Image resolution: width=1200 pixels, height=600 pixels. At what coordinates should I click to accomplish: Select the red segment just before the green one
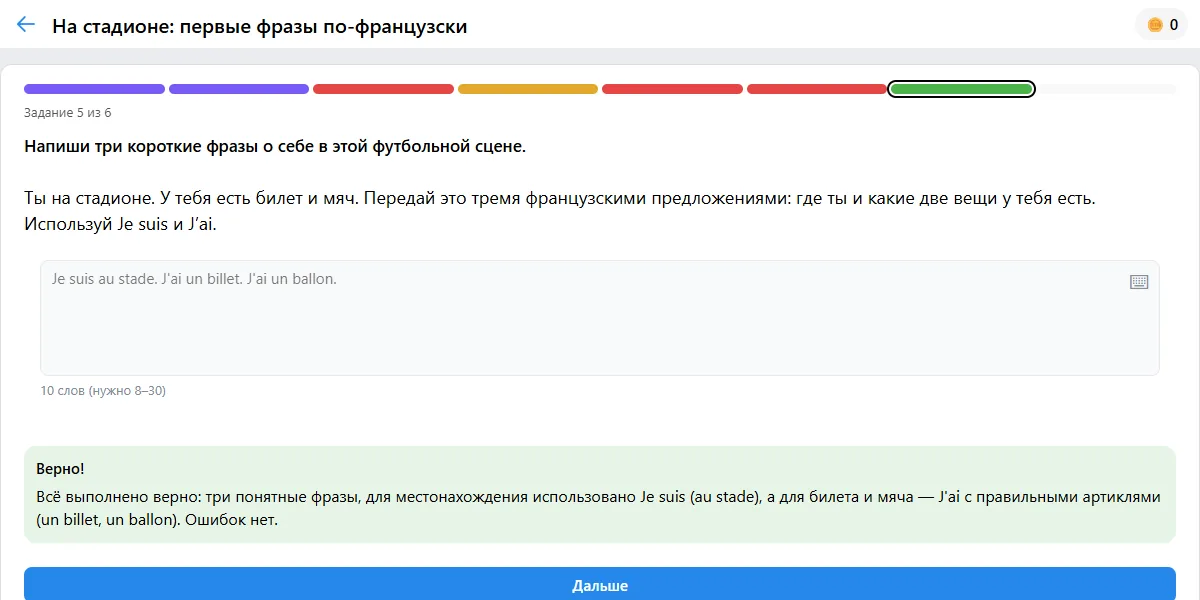point(817,89)
